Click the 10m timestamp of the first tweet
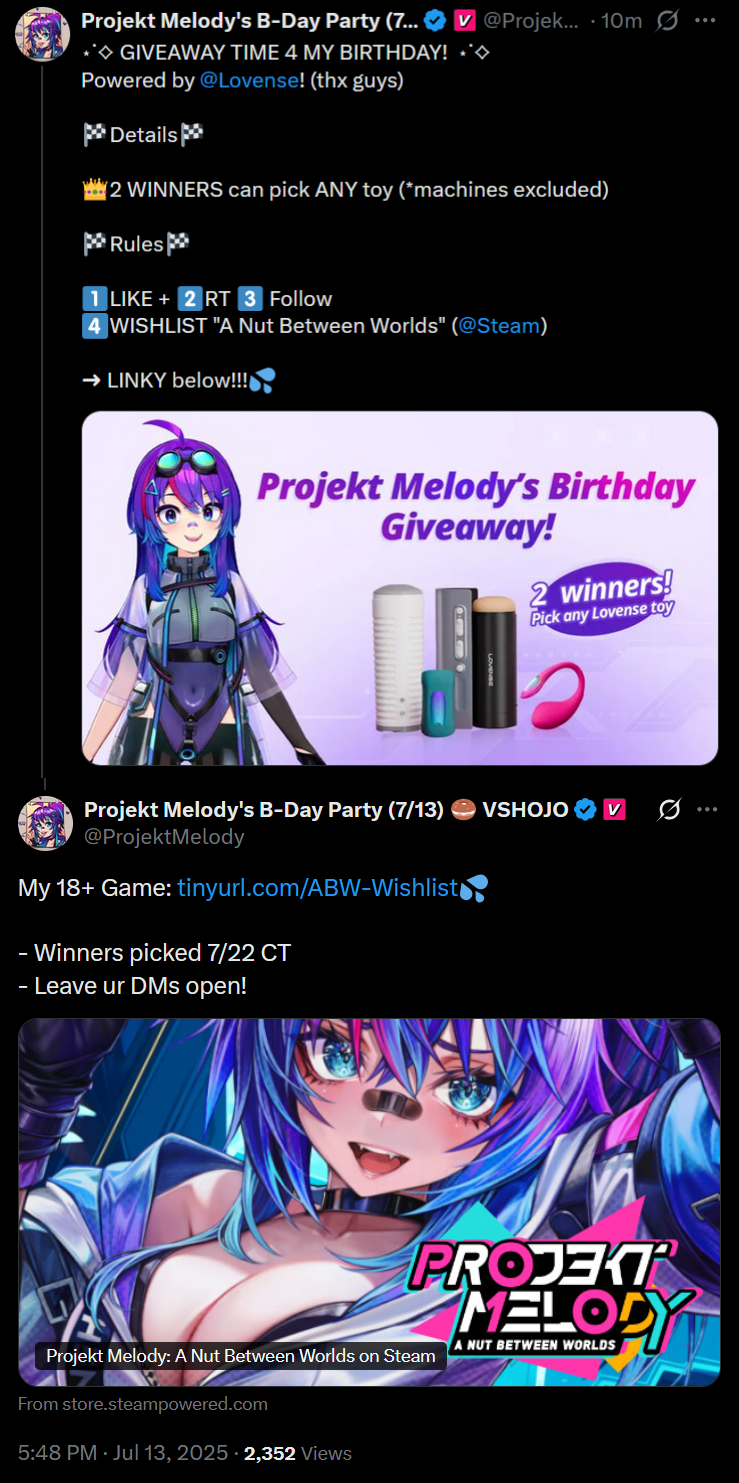This screenshot has height=1483, width=739. click(x=621, y=20)
